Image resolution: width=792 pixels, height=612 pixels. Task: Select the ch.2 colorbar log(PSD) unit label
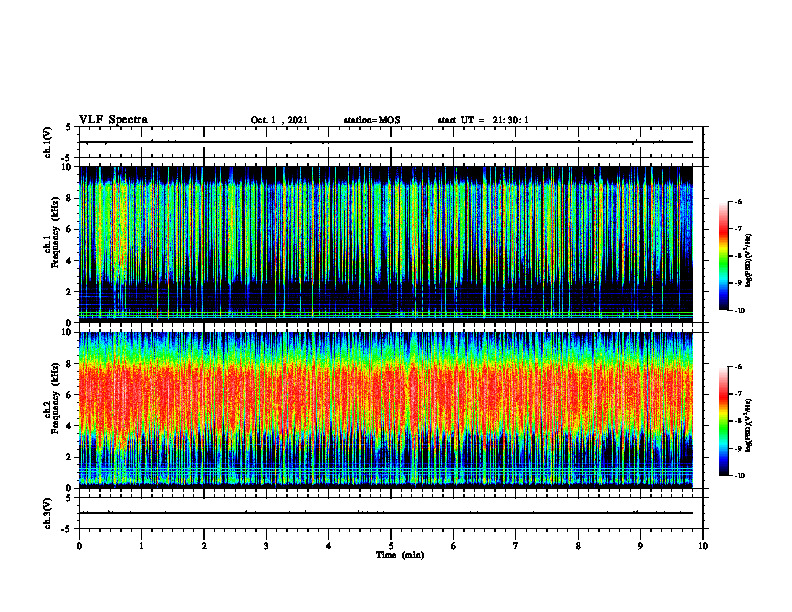[749, 425]
